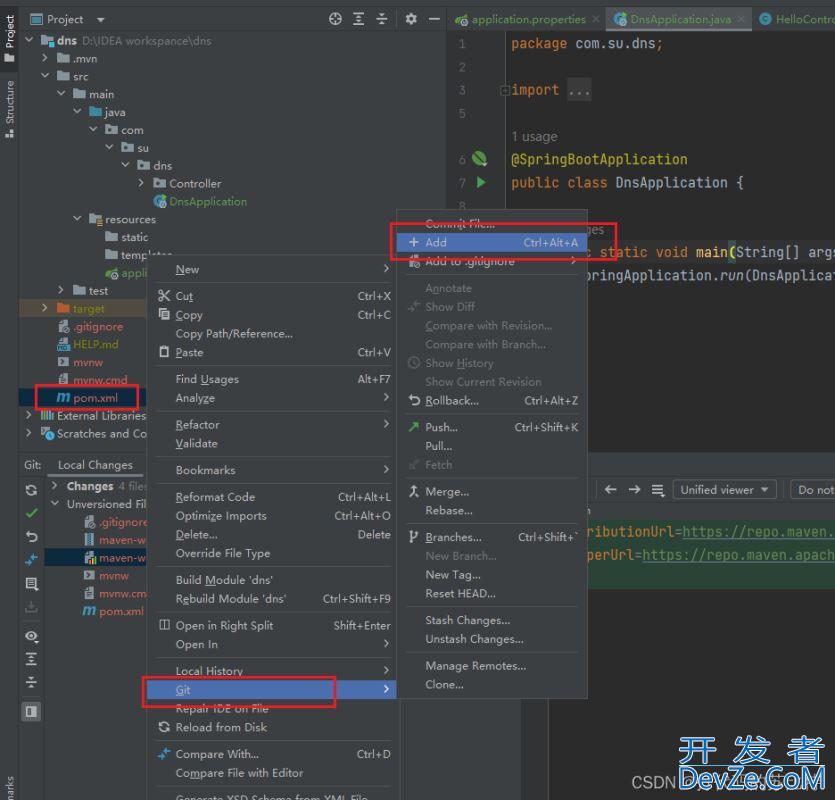Viewport: 835px width, 800px height.
Task: Choose Add in Git submenu
Action: 493,242
